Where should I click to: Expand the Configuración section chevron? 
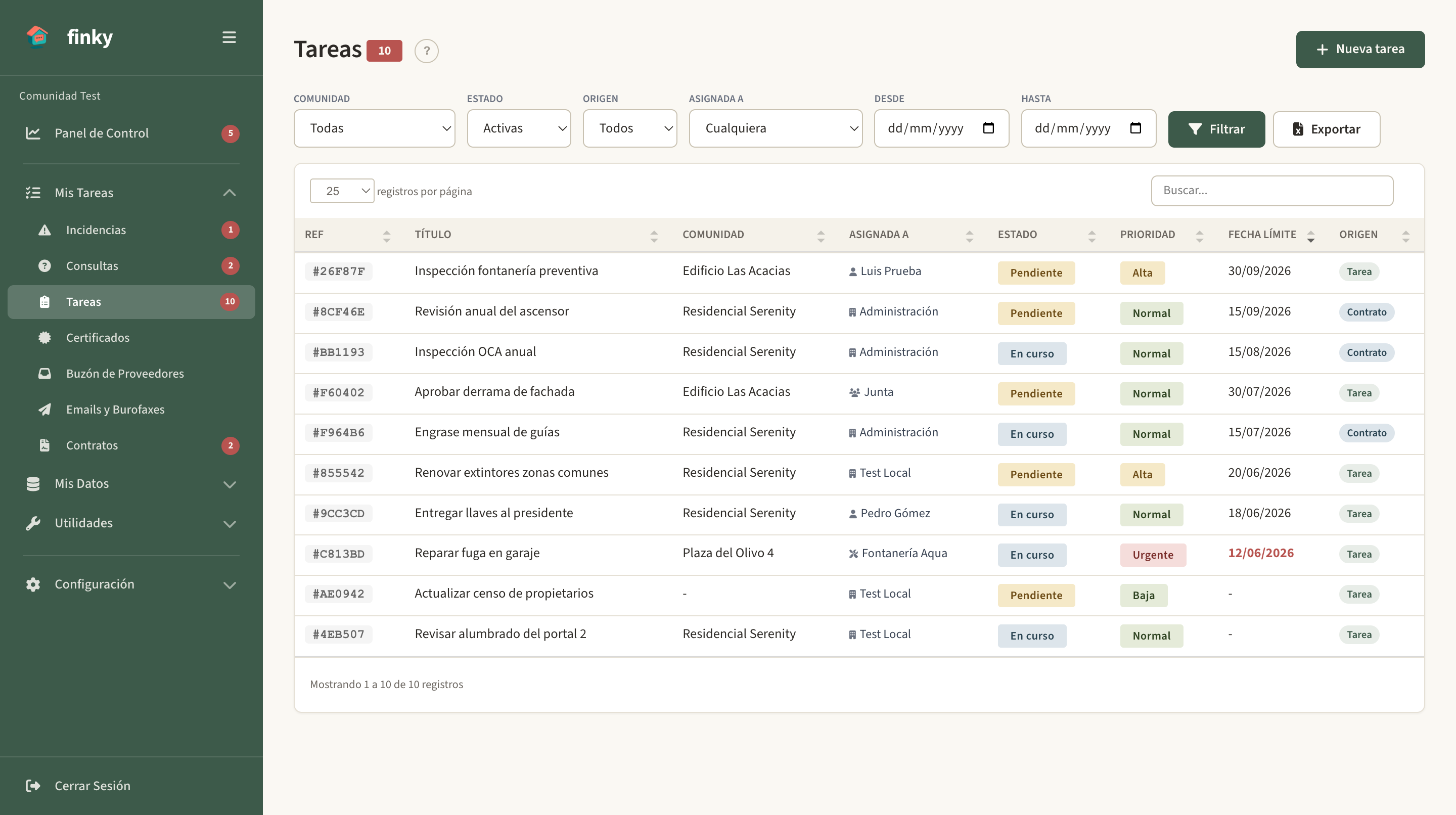coord(230,585)
